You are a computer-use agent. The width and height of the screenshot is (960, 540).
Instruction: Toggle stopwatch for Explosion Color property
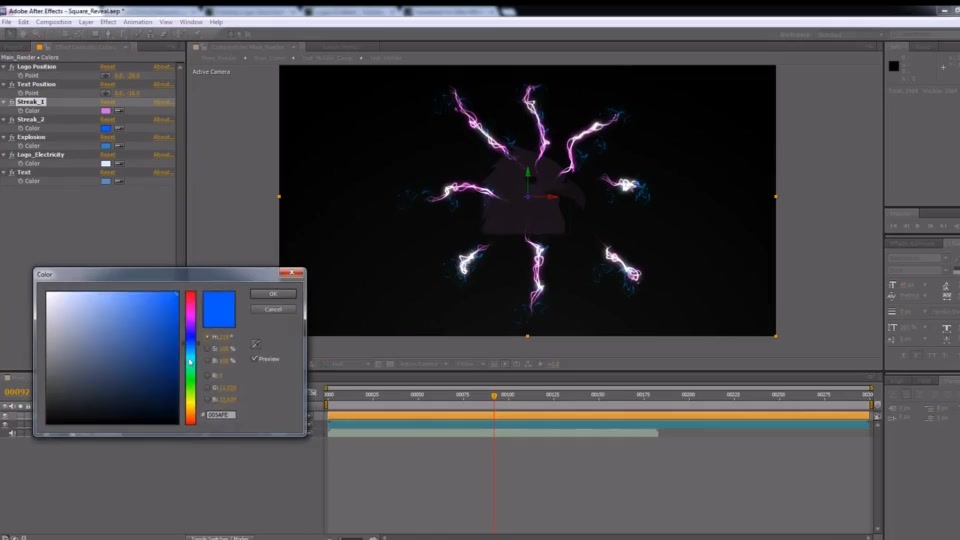[x=20, y=146]
